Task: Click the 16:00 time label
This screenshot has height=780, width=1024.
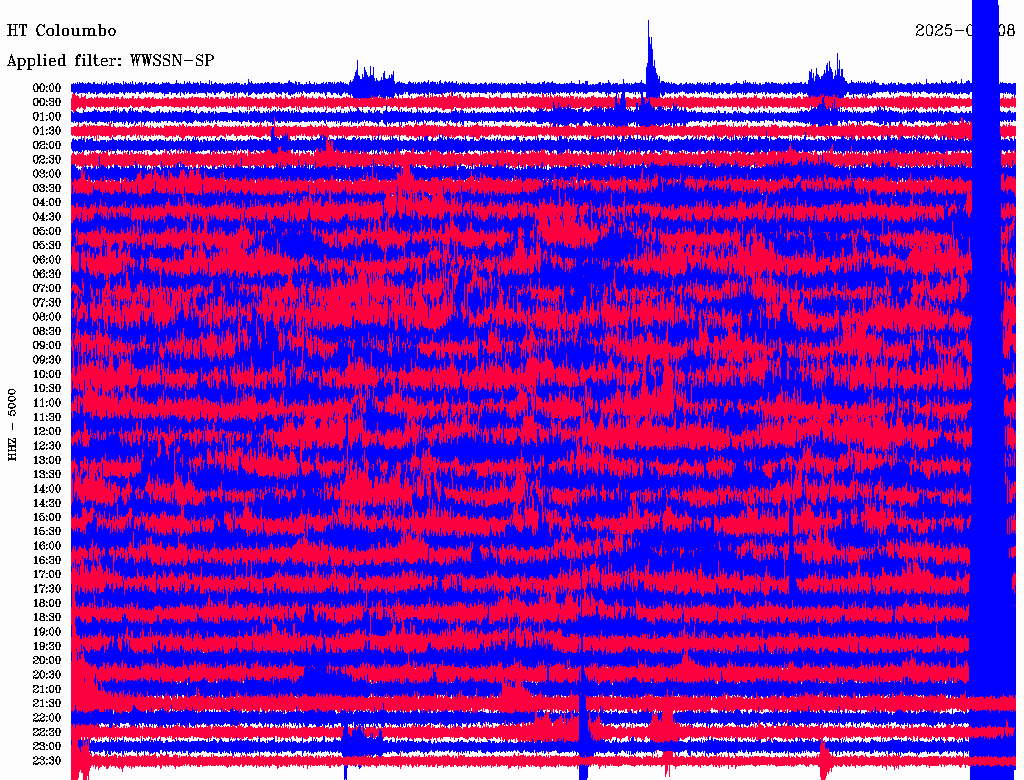Action: click(x=47, y=546)
